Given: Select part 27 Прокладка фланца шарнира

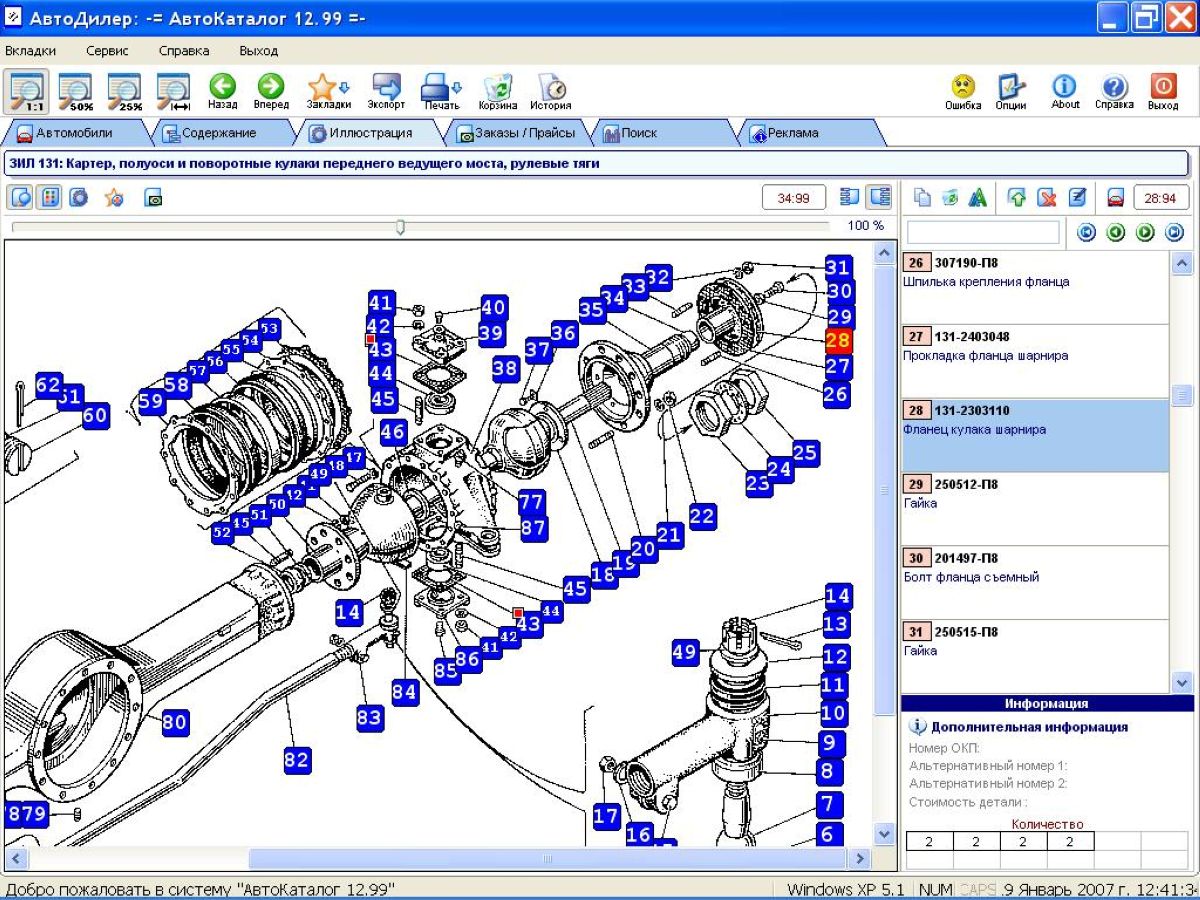Looking at the screenshot, I should [1035, 361].
